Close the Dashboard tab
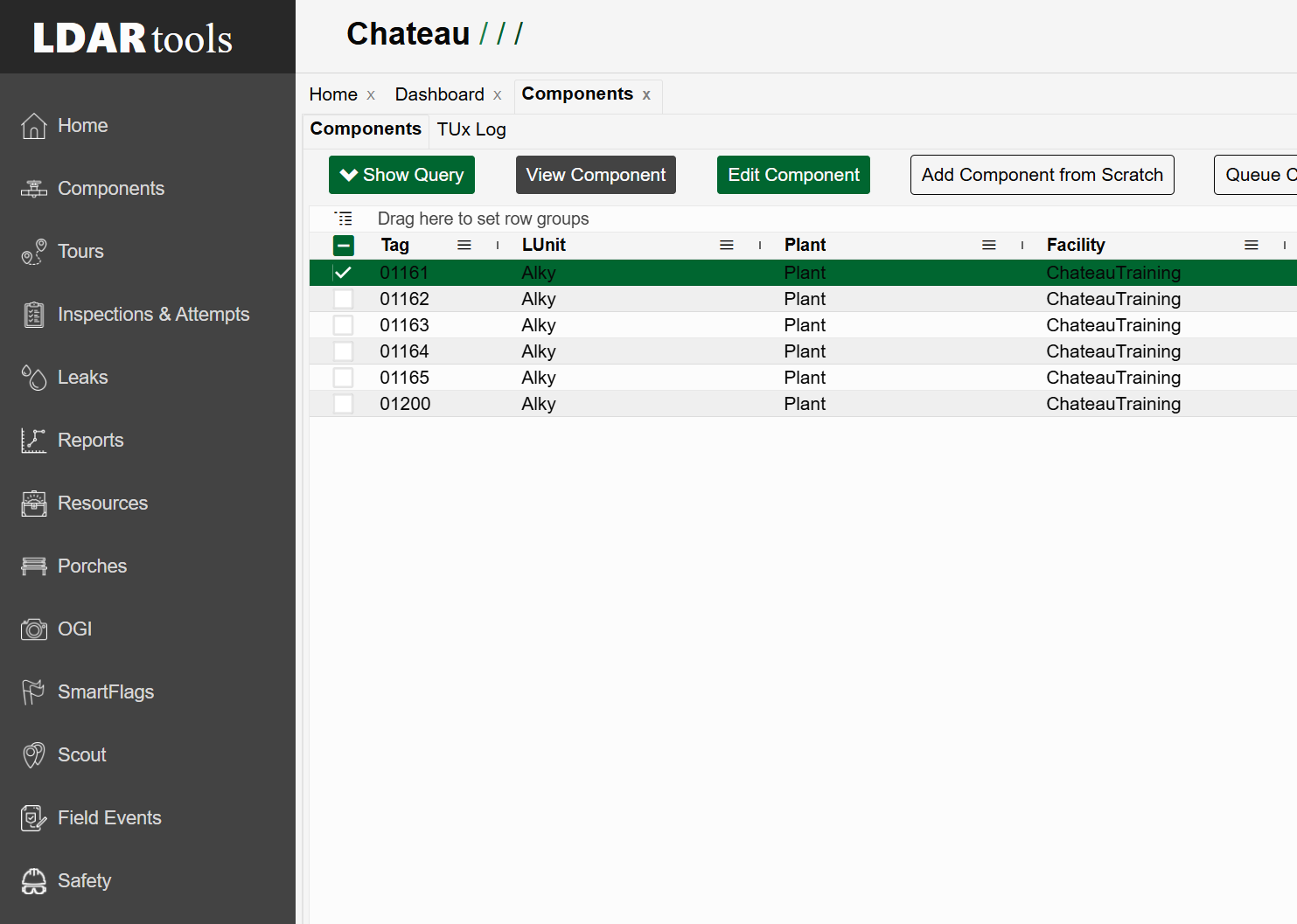This screenshot has height=924, width=1297. click(497, 95)
